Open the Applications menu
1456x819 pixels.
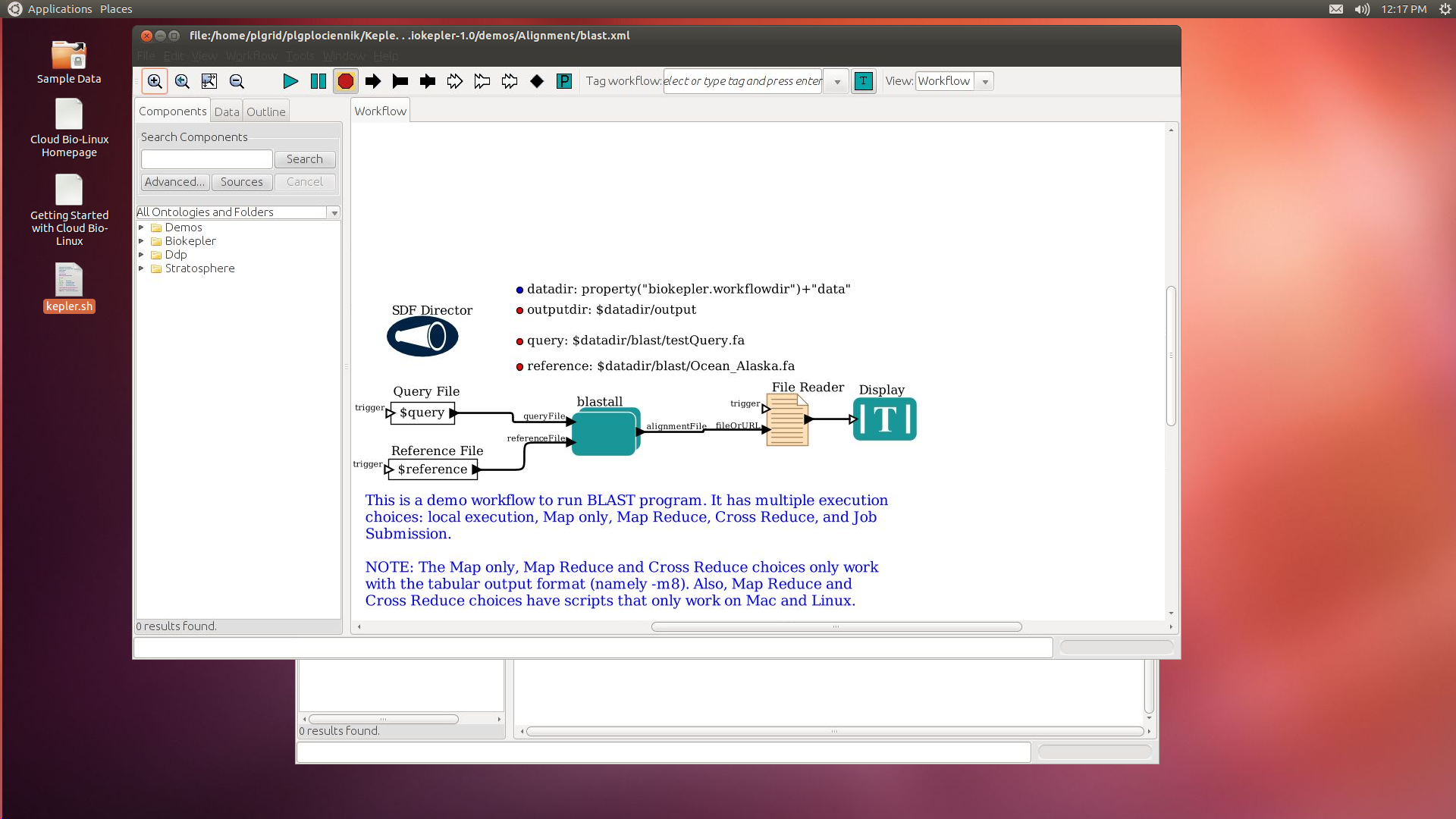59,9
